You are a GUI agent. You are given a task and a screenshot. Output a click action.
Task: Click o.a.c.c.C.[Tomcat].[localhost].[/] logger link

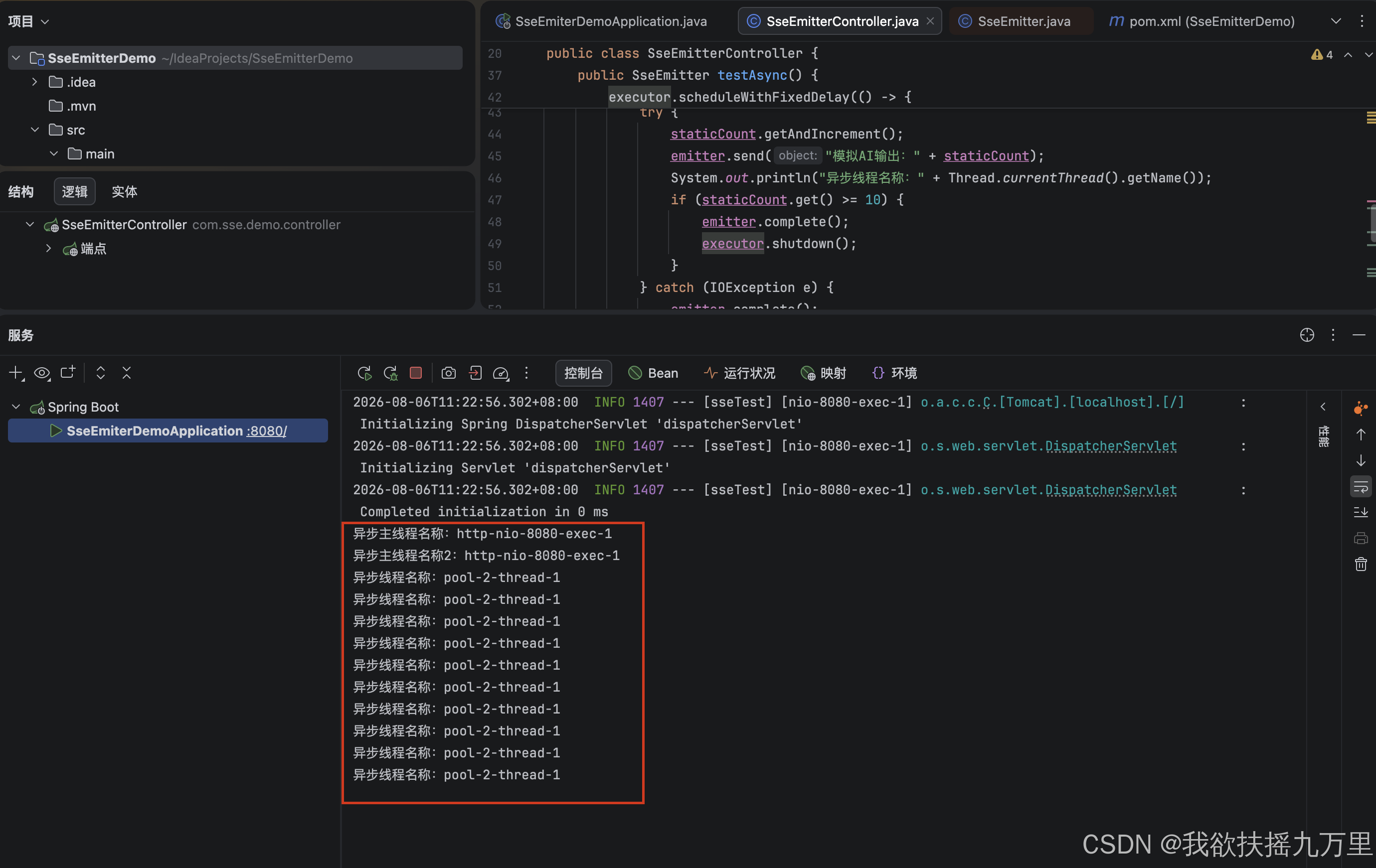[1052, 402]
